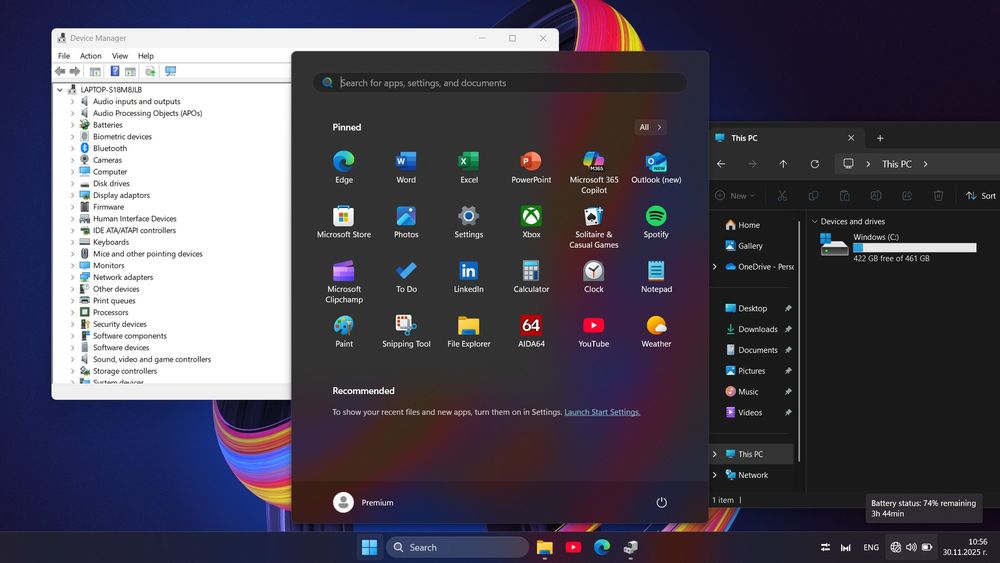Go to Home in File Explorer sidebar

742,225
